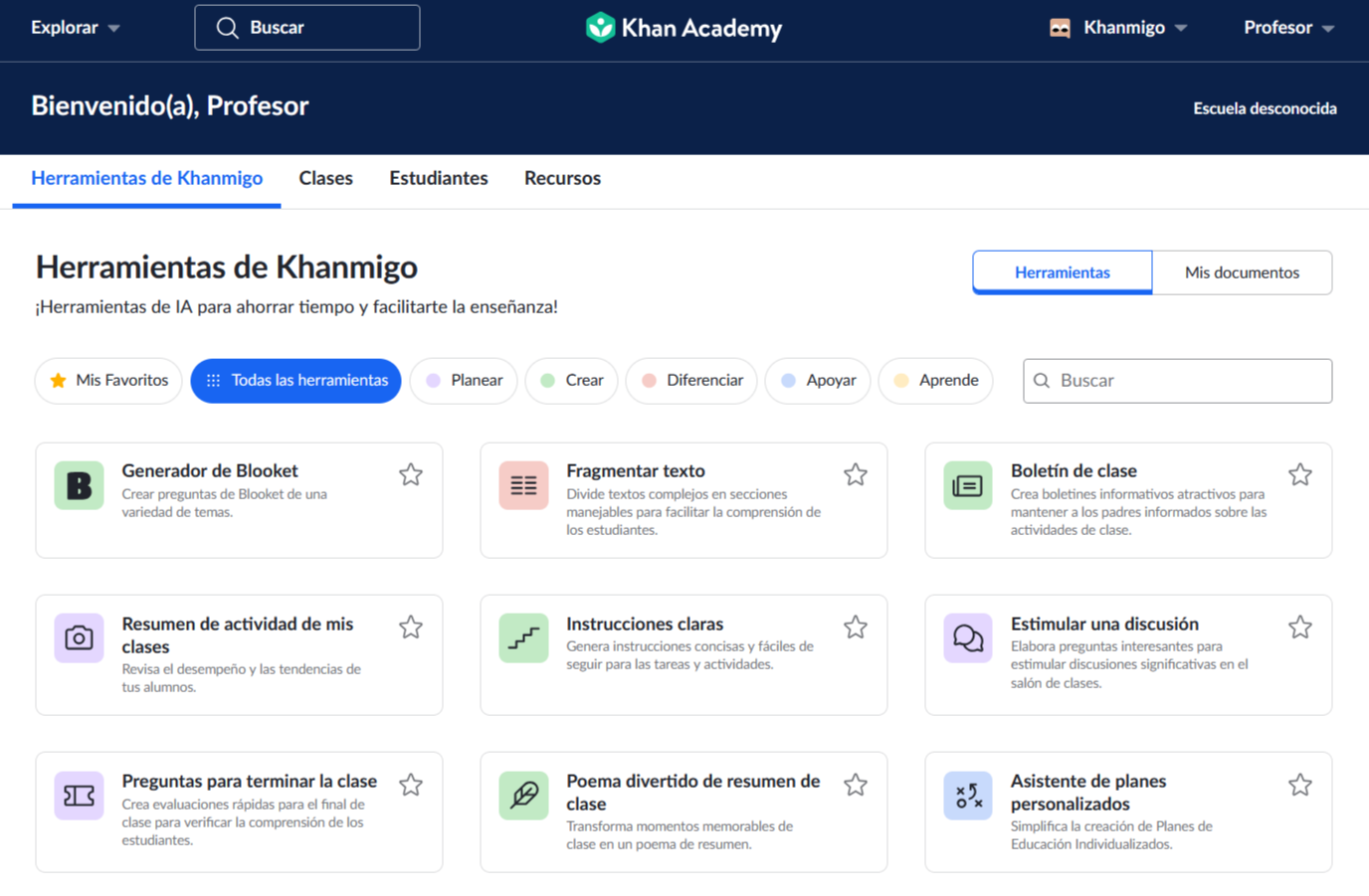The image size is (1369, 896).
Task: Open the Instrucciones claras stairs icon
Action: click(524, 638)
